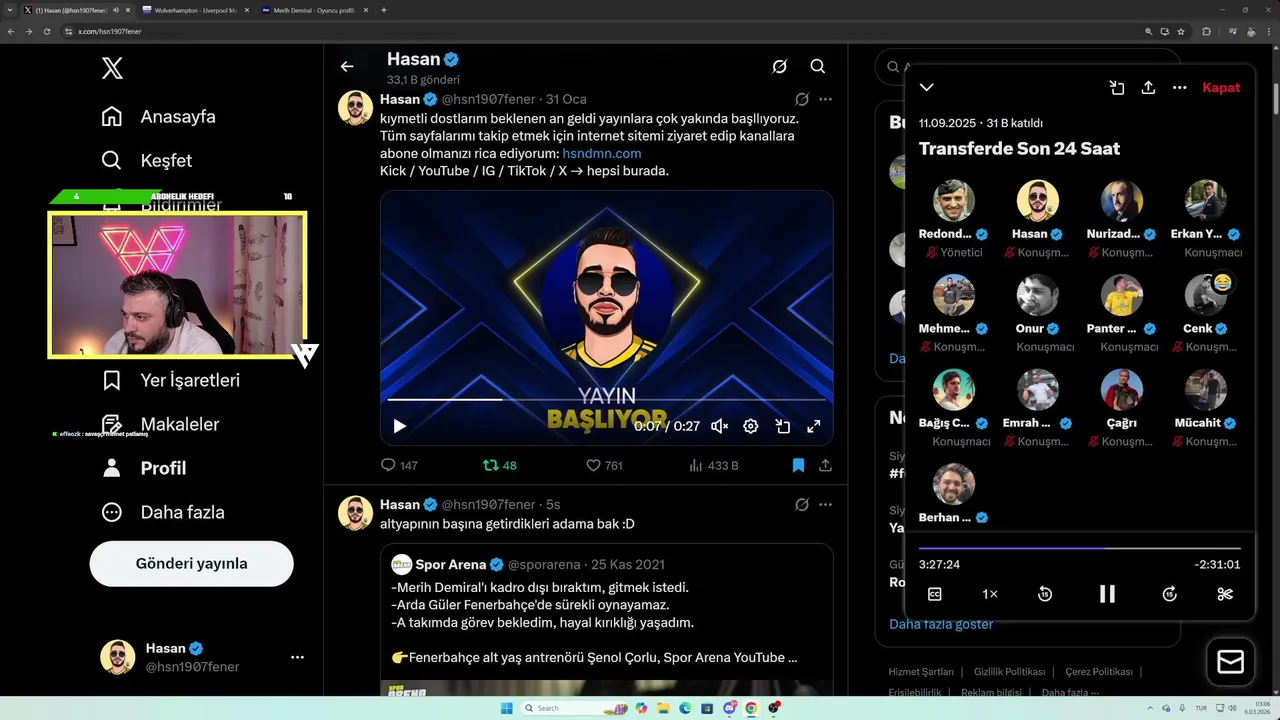Select Profil in sidebar
This screenshot has width=1280, height=720.
(x=143, y=468)
